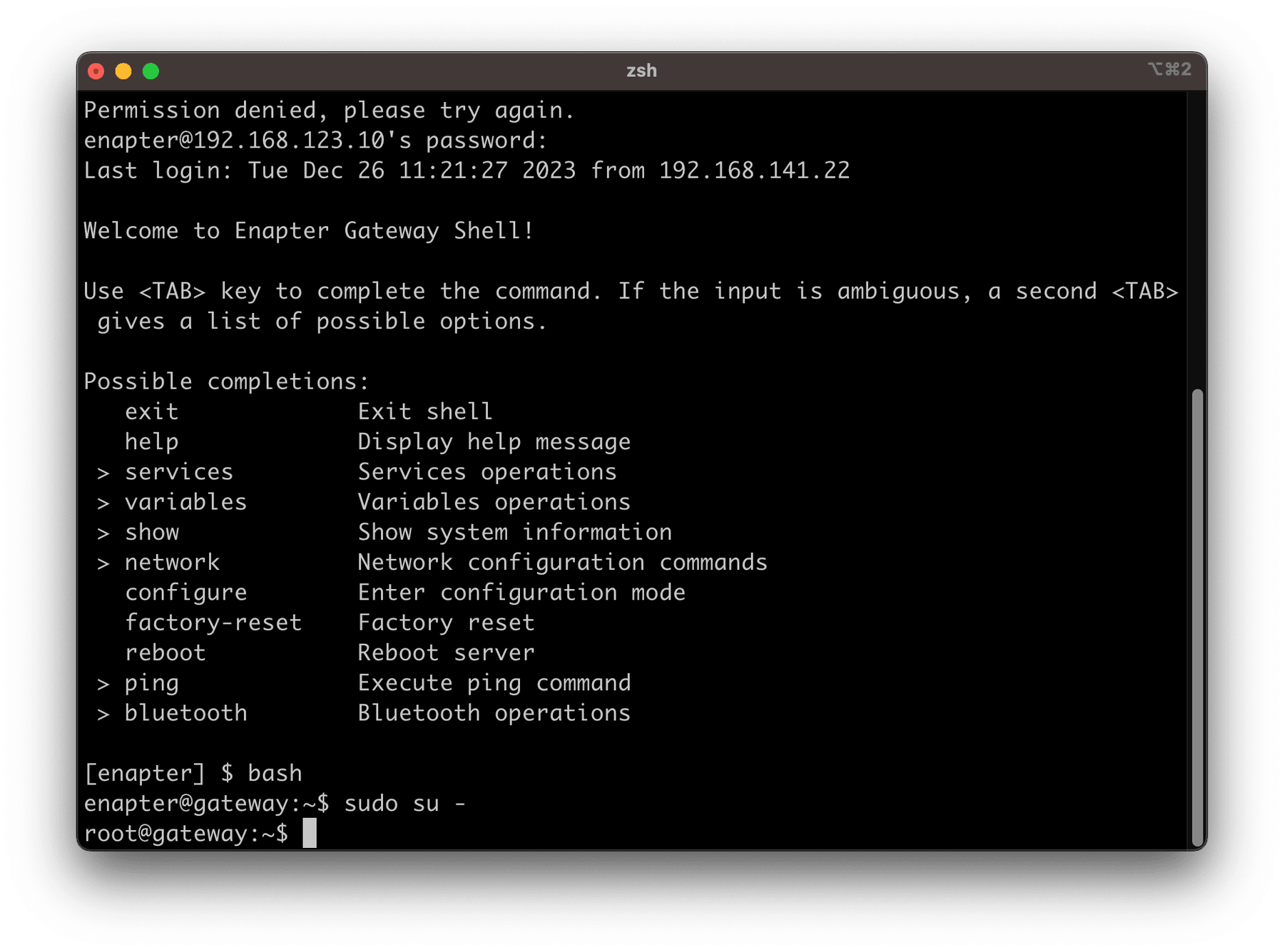
Task: Expand the services operations entry
Action: click(x=178, y=471)
